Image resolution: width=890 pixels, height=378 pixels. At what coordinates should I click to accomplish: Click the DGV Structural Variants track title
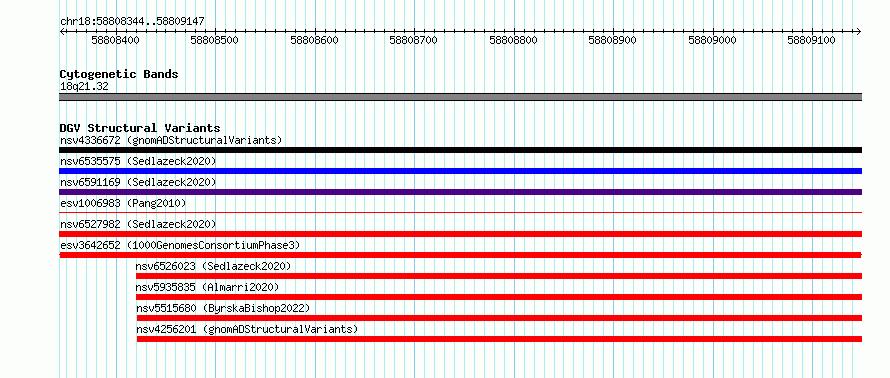point(140,128)
